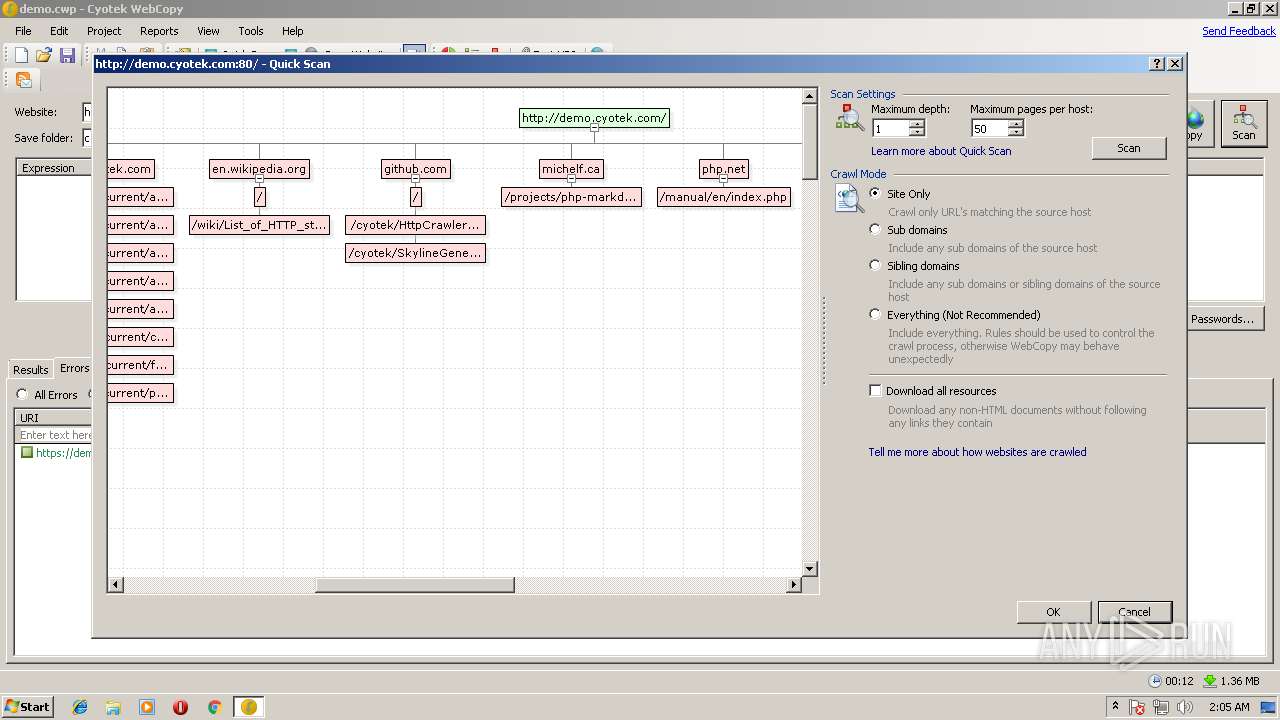Click the Action Center flag tray icon

click(x=1138, y=707)
